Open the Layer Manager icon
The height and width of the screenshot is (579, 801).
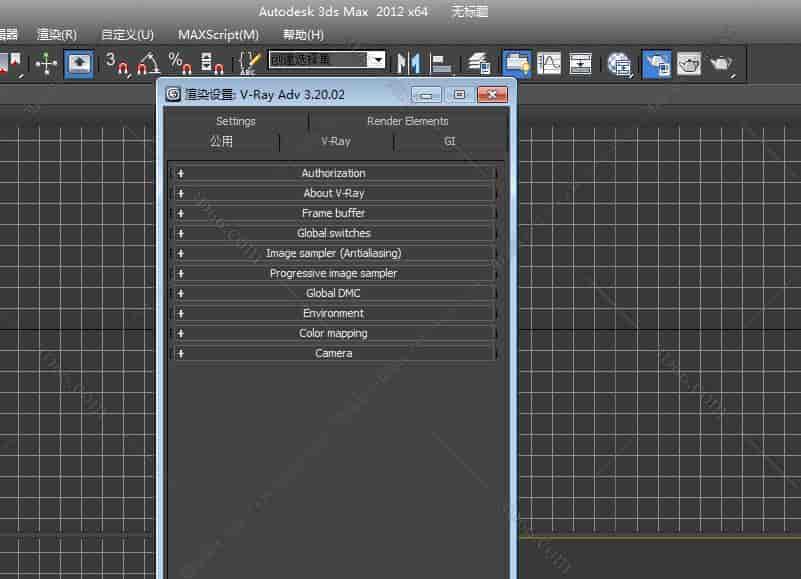pos(479,63)
